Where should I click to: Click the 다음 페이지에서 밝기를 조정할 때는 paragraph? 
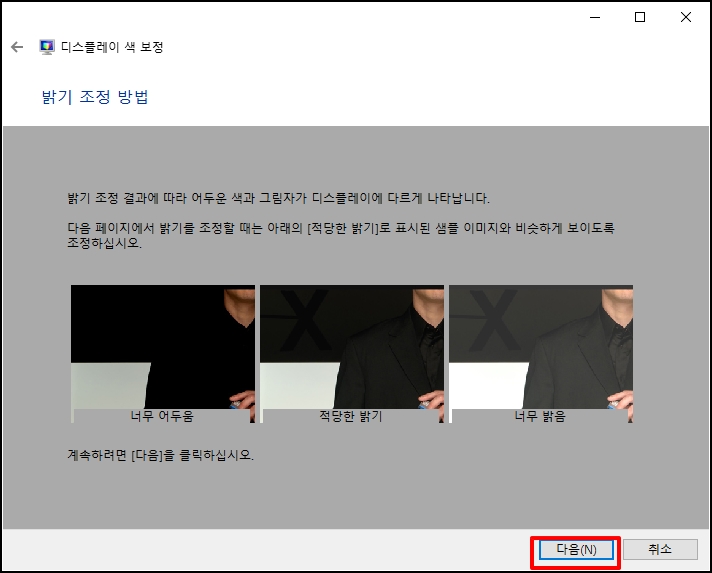(341, 235)
